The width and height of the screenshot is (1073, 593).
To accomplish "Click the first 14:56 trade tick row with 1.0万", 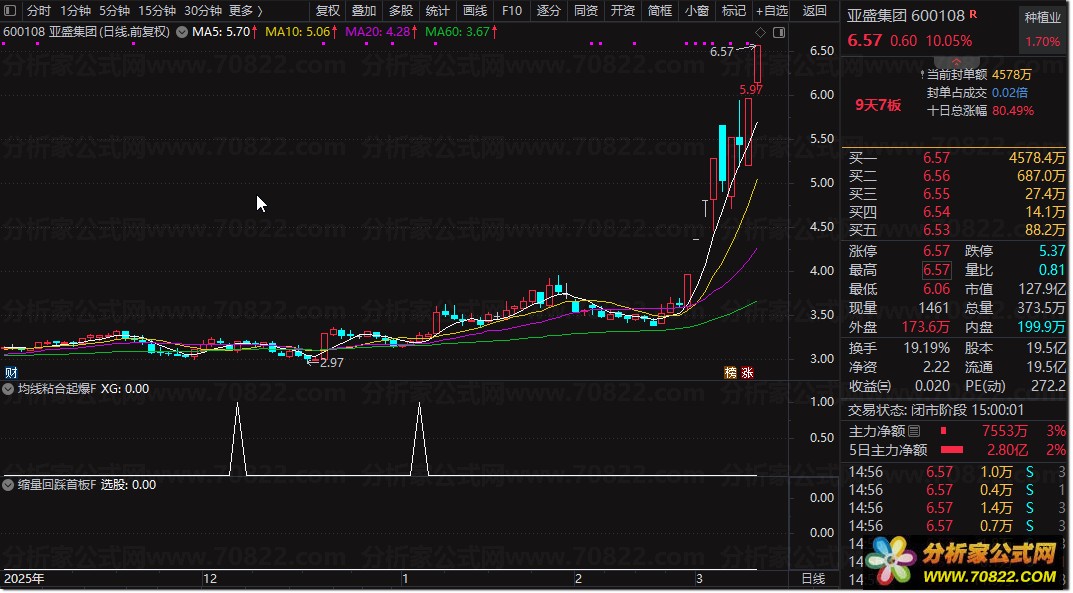I will point(957,472).
